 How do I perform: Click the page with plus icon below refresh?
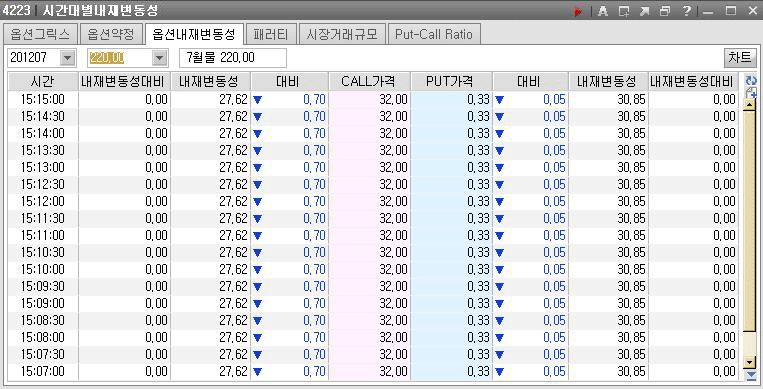click(x=751, y=93)
